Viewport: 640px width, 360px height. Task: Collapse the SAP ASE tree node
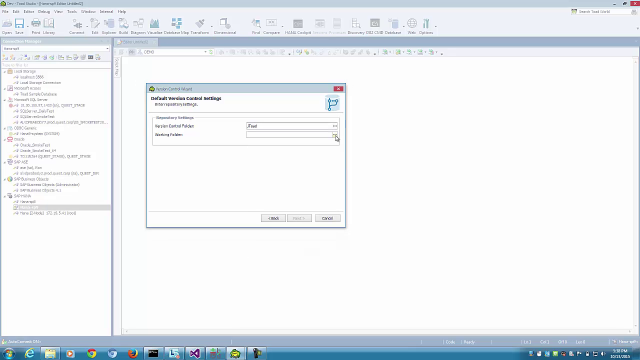(4, 162)
